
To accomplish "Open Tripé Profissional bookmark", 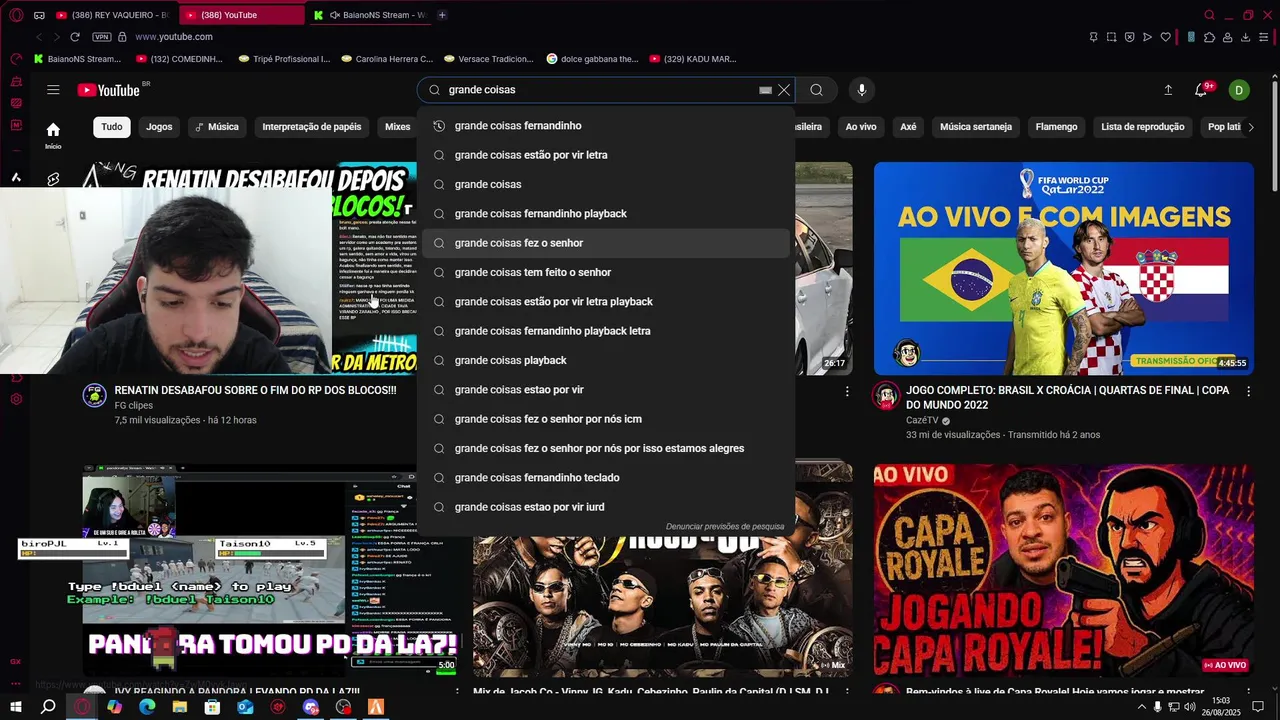I will pyautogui.click(x=284, y=59).
